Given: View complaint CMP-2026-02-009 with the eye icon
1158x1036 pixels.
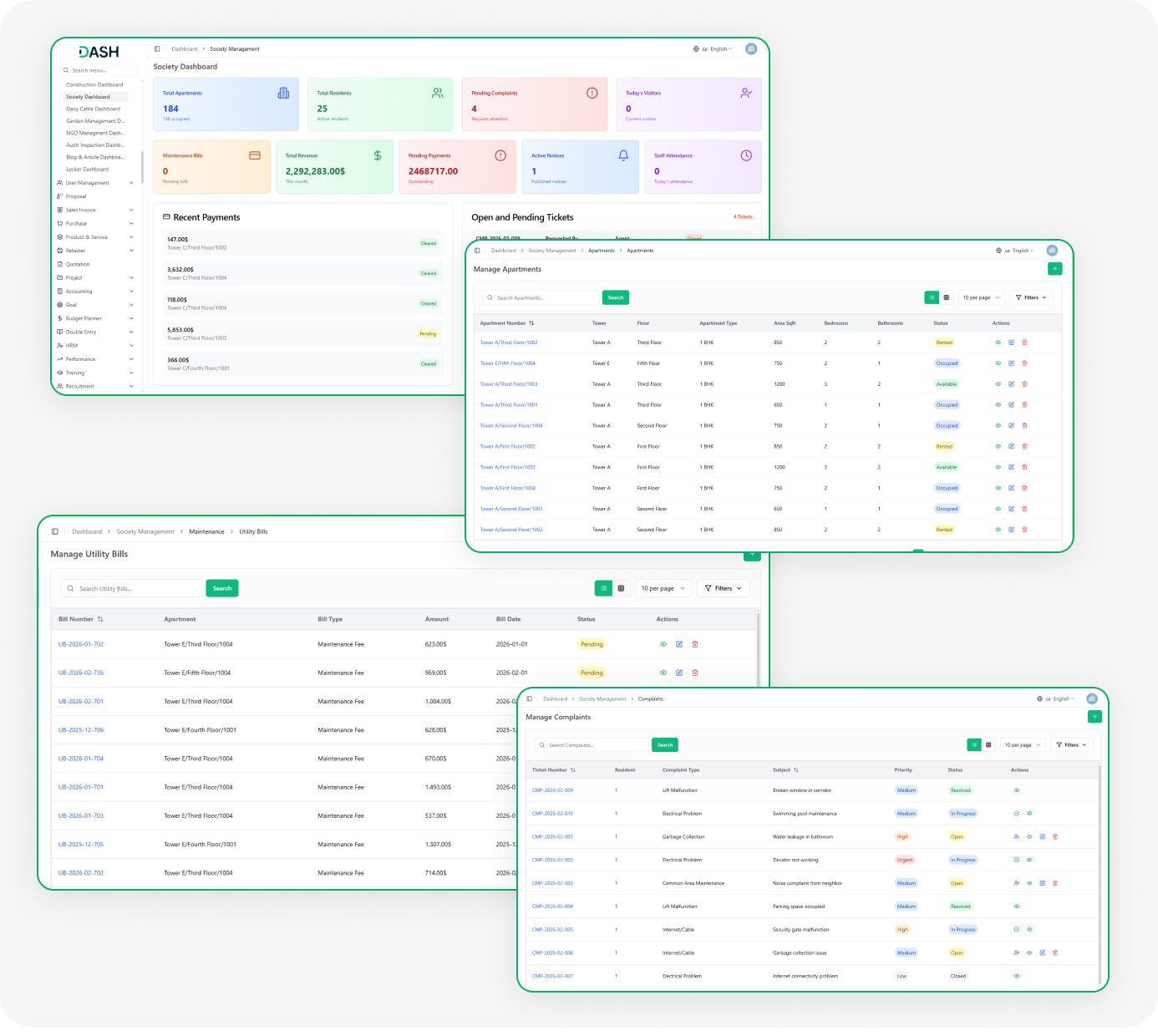Looking at the screenshot, I should pyautogui.click(x=1016, y=790).
